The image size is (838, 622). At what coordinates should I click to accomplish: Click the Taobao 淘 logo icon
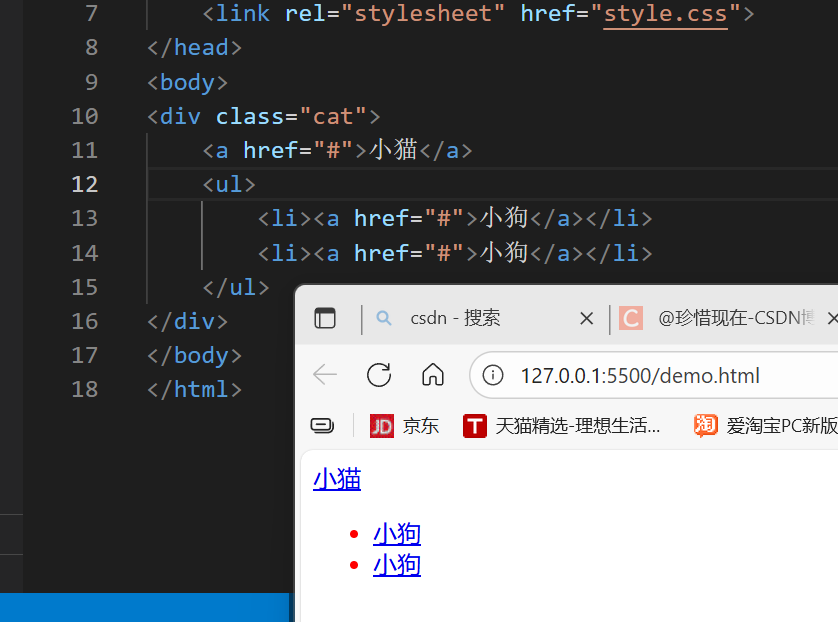tap(705, 426)
